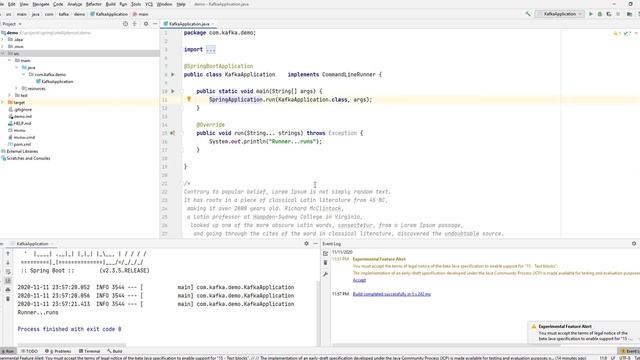Start debugging with the green bug icon
Screen dimensions: 640x360
(600, 14)
